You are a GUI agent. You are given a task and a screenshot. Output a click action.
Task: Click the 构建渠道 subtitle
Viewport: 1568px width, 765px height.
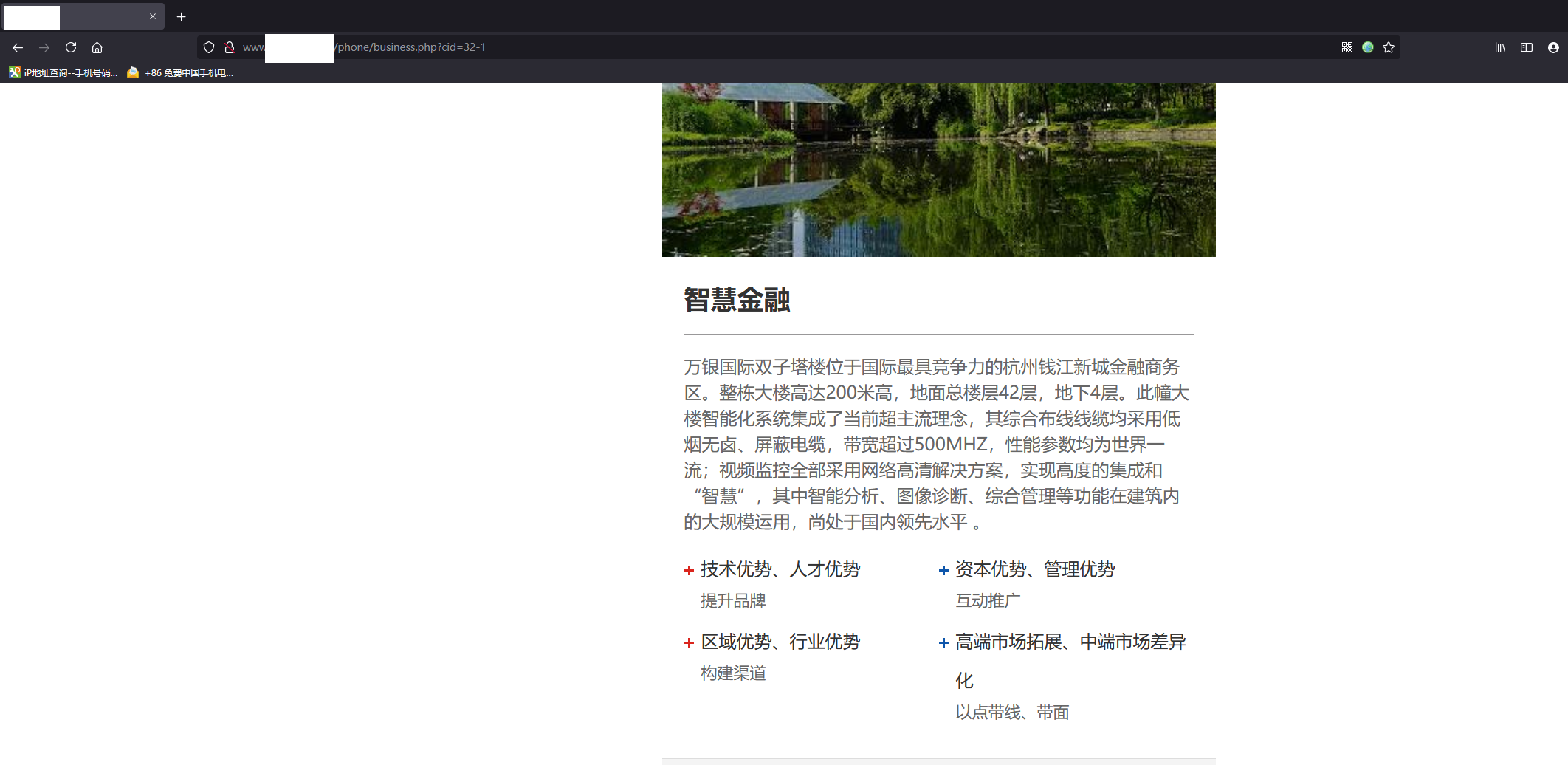(x=733, y=673)
